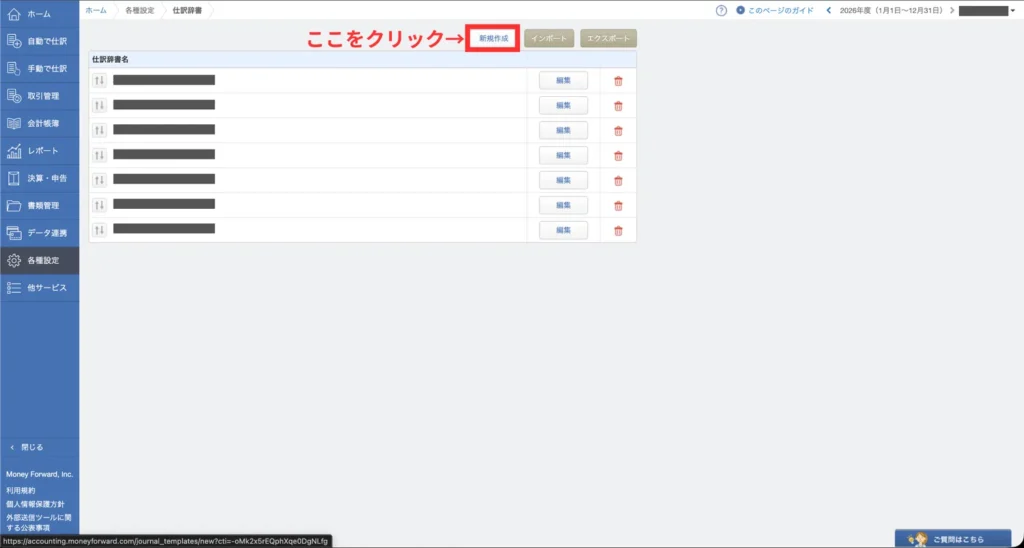The width and height of the screenshot is (1024, 548).
Task: Click 編集 button in the third row
Action: point(563,130)
